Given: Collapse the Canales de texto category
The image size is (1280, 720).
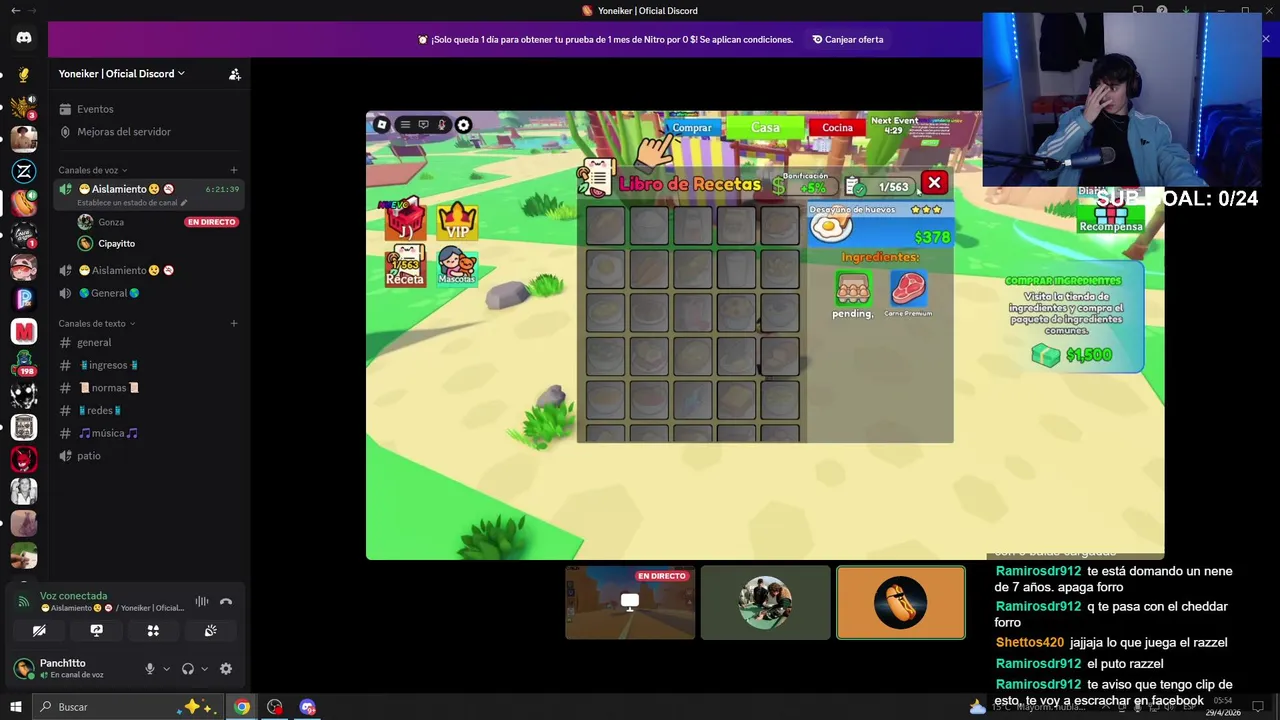Looking at the screenshot, I should (96, 323).
